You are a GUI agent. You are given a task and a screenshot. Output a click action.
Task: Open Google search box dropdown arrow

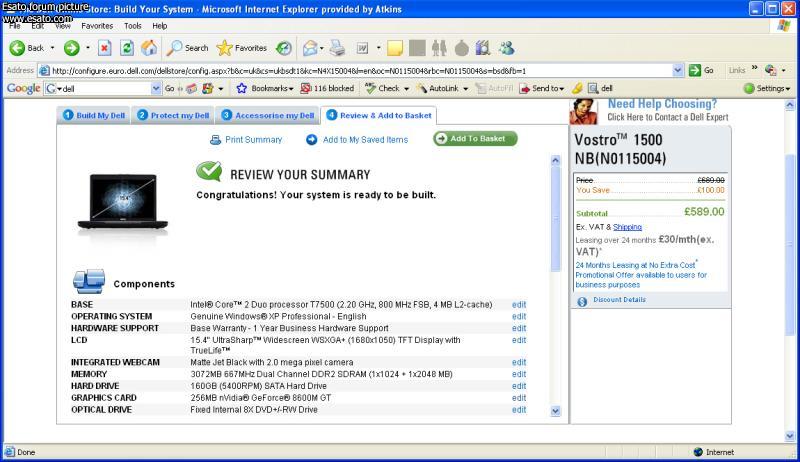156,88
